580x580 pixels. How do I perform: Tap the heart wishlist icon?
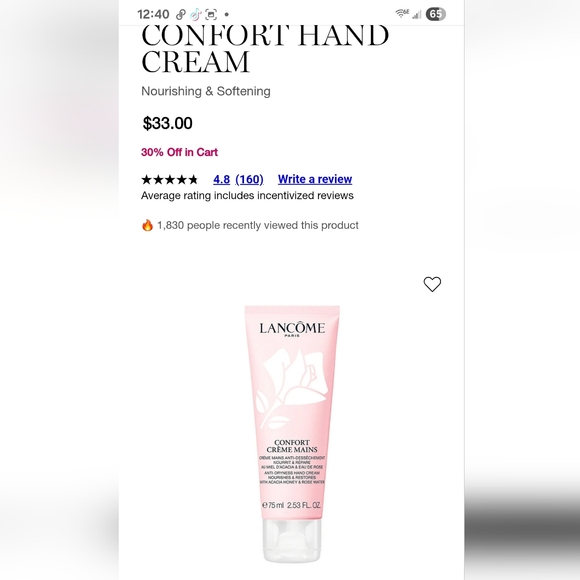432,284
